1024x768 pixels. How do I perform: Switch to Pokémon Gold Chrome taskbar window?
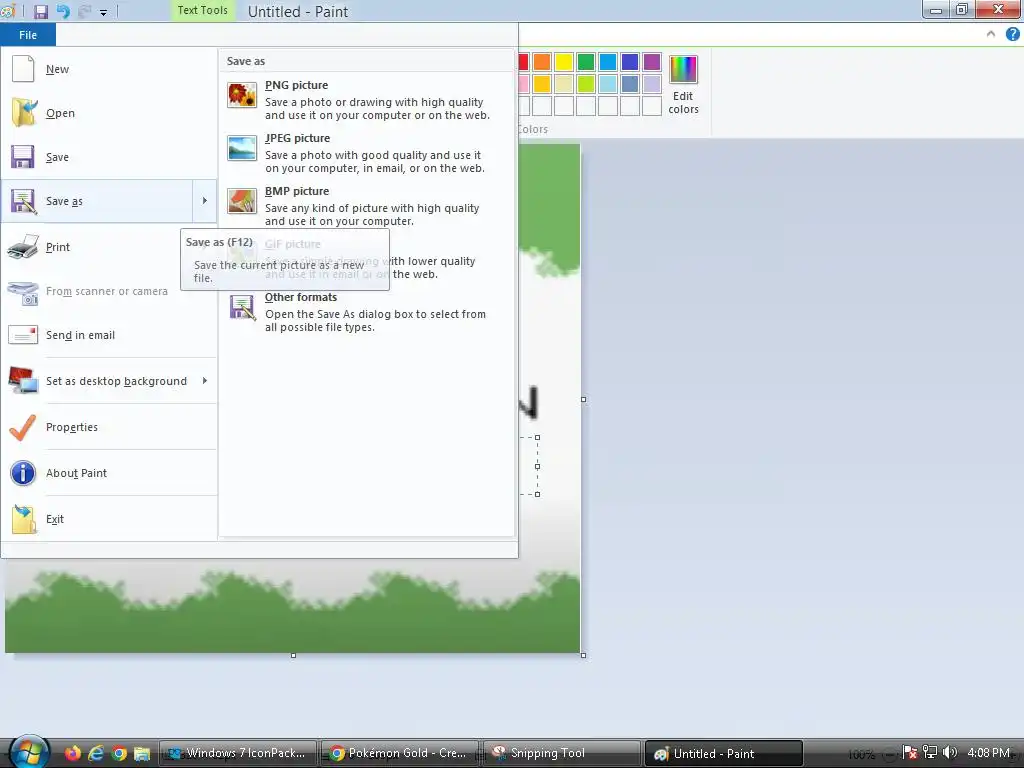pyautogui.click(x=401, y=753)
